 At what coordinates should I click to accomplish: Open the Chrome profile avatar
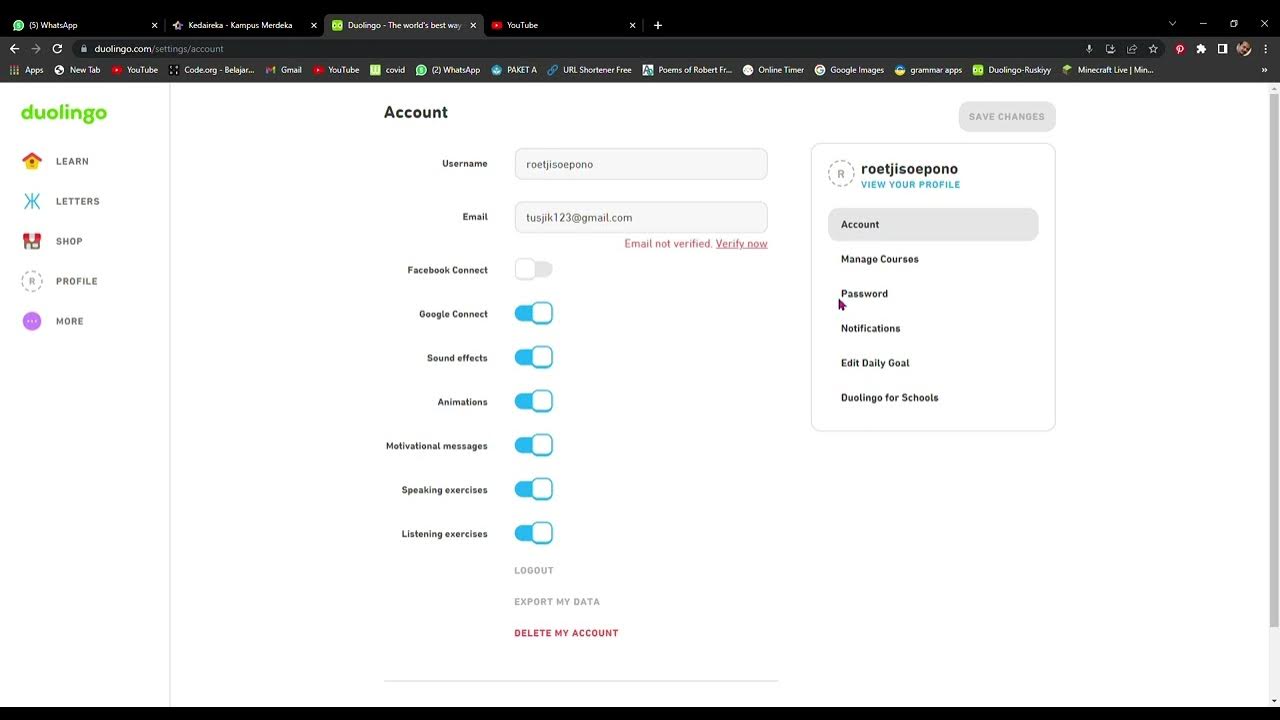pyautogui.click(x=1244, y=48)
